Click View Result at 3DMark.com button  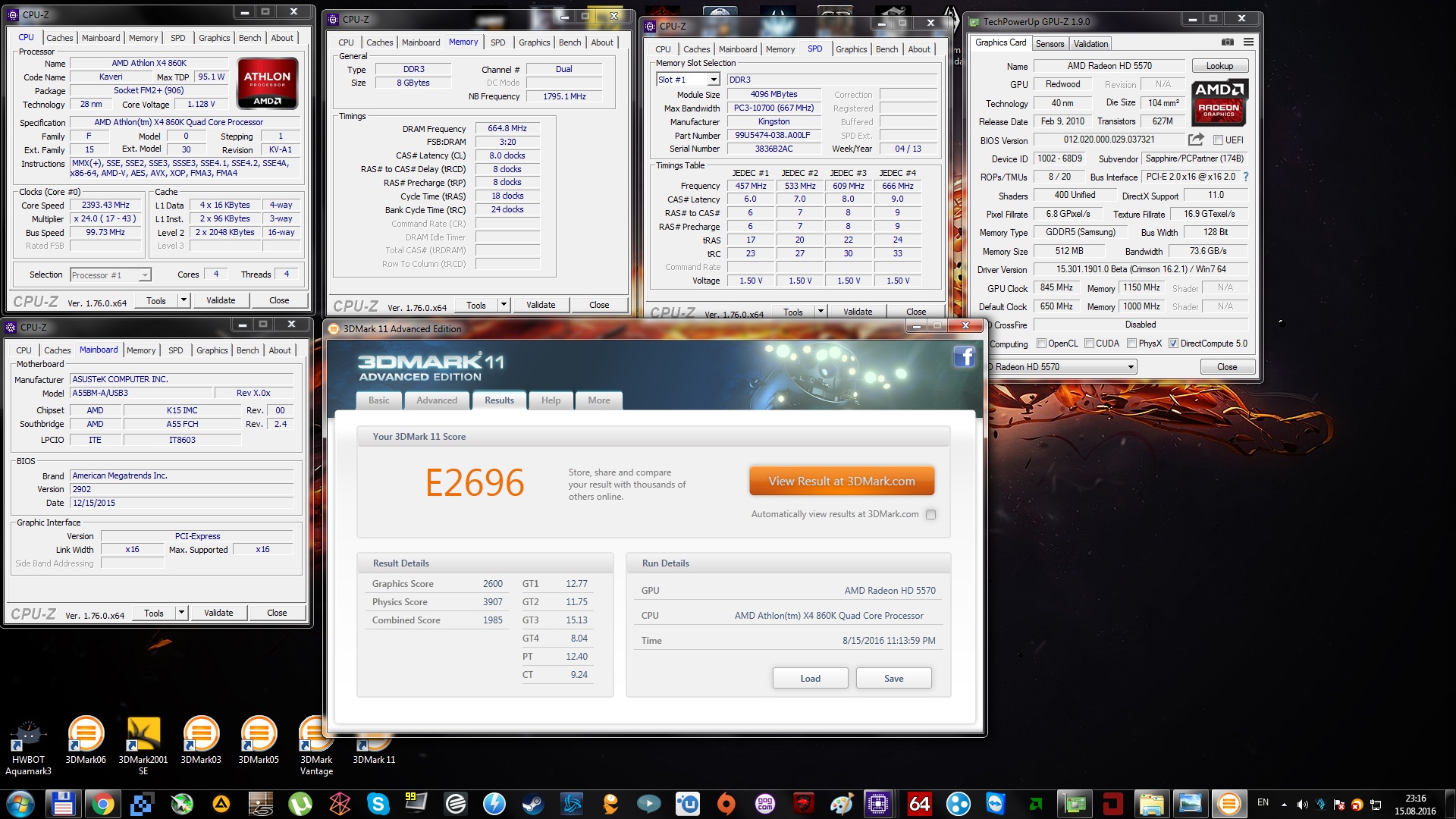(842, 482)
